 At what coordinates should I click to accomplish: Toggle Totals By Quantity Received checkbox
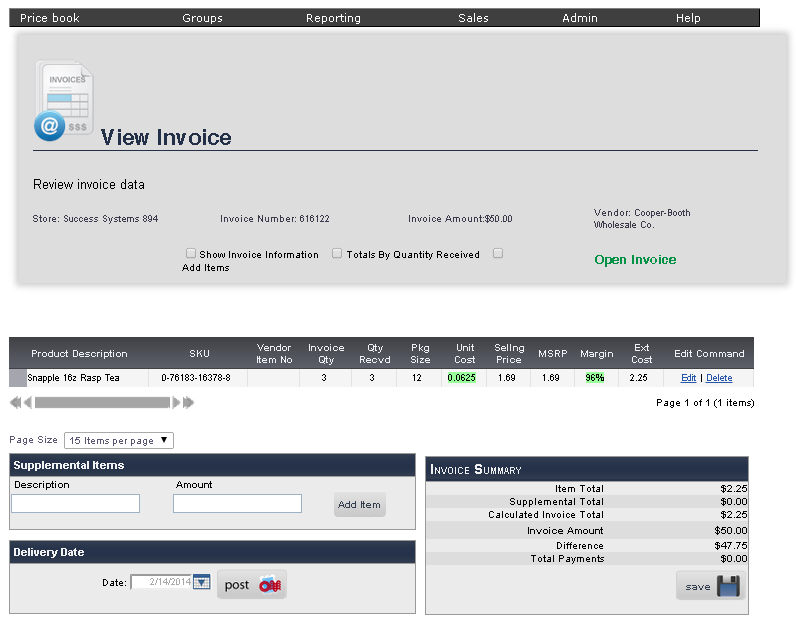coord(337,254)
